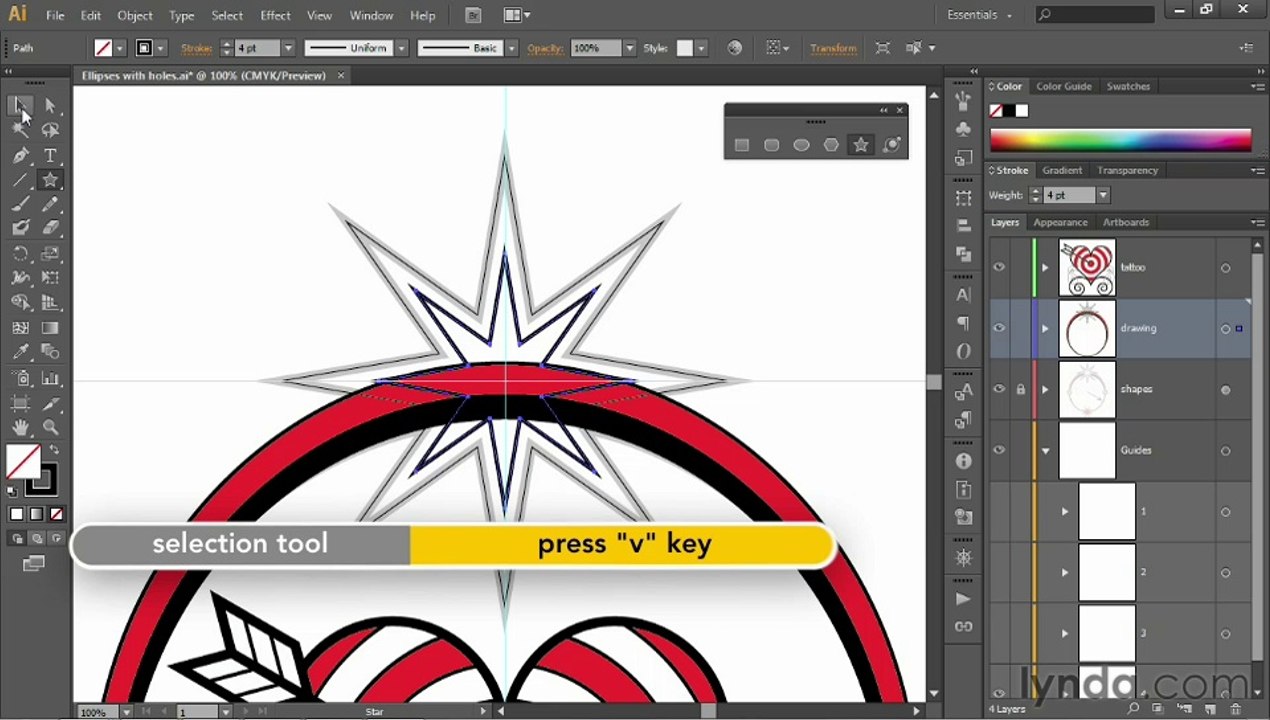Click target circle of Guides layer
This screenshot has width=1270, height=720.
point(1226,451)
